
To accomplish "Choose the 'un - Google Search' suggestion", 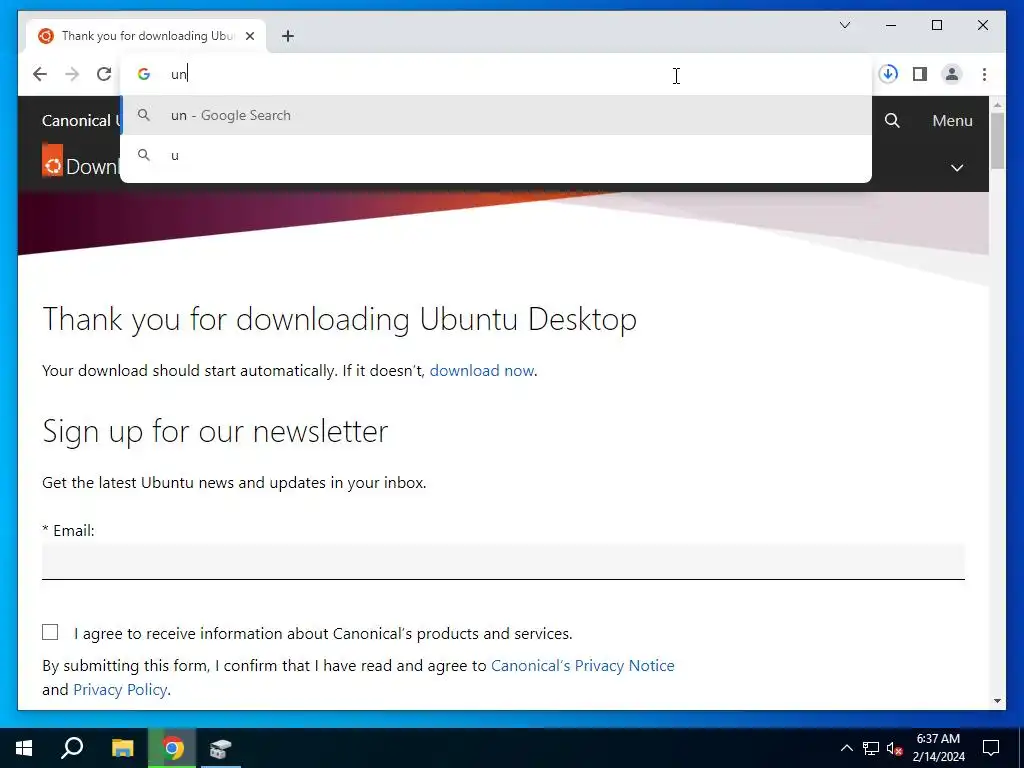I will tap(496, 116).
